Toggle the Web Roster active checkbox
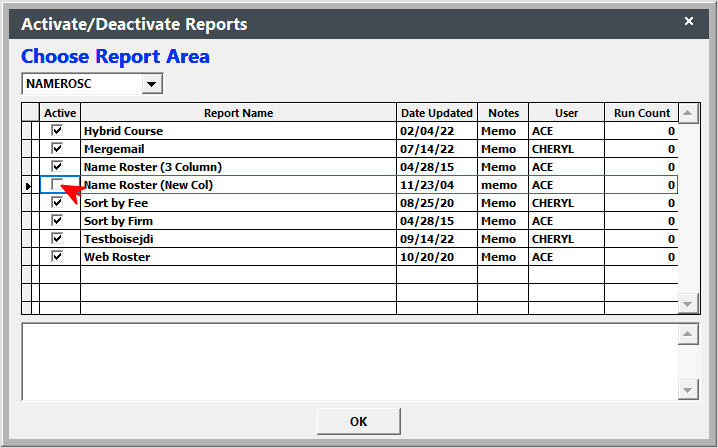The height and width of the screenshot is (448, 718). coord(57,257)
